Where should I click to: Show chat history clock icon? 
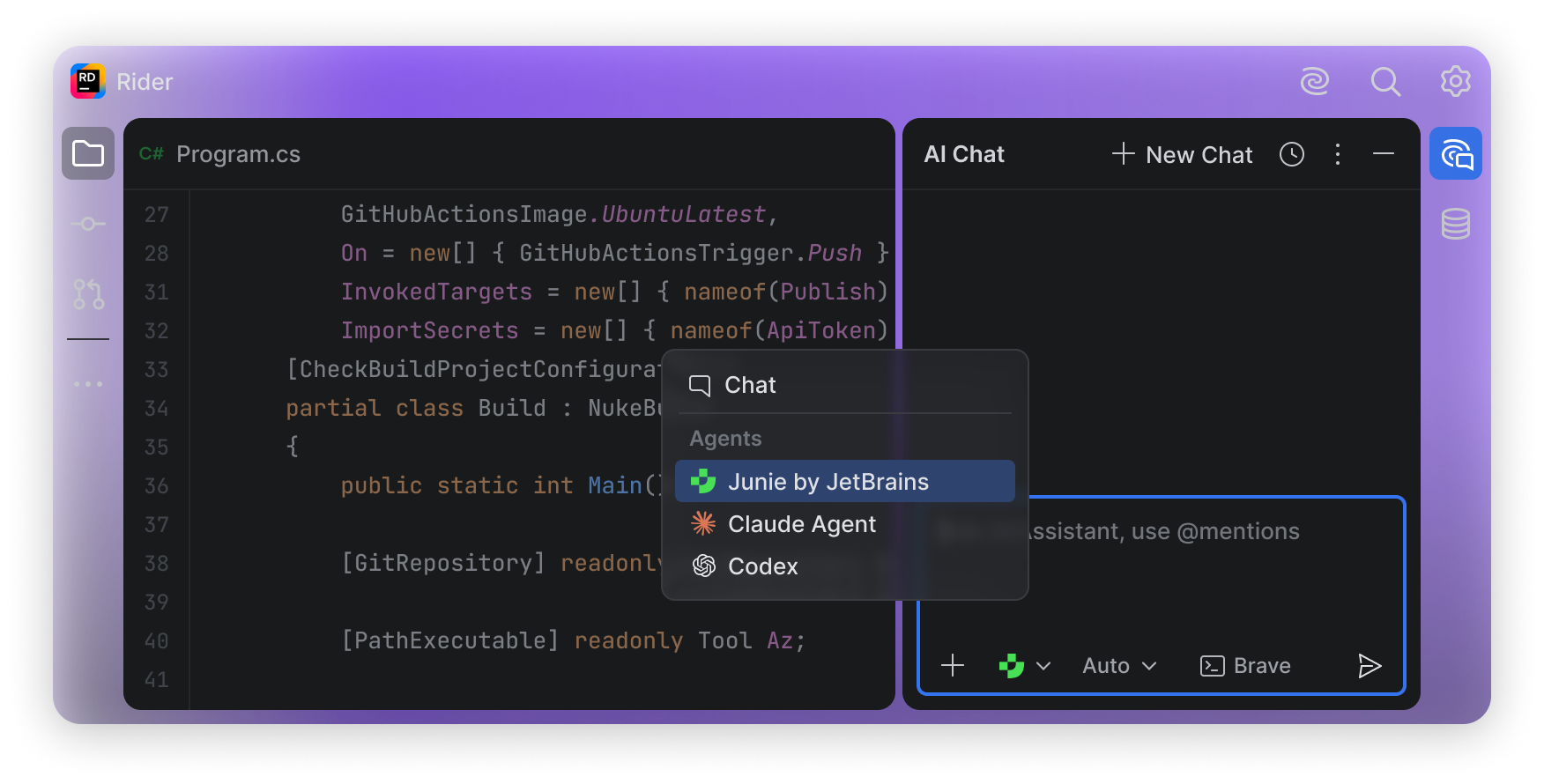(x=1292, y=155)
